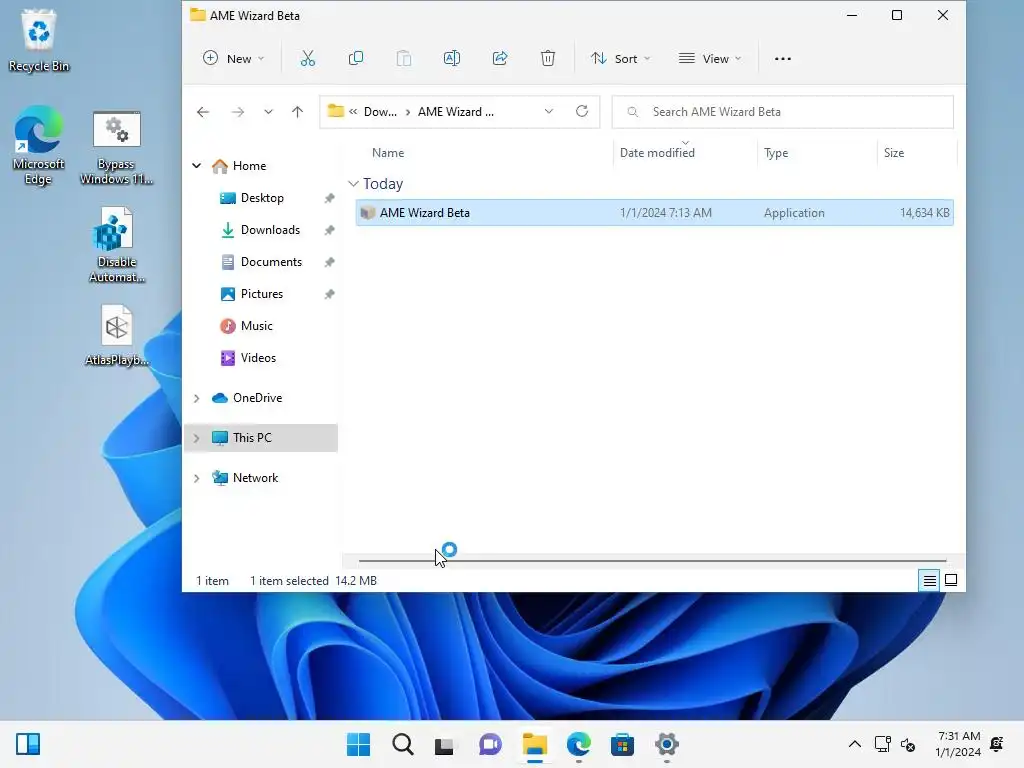This screenshot has width=1024, height=768.
Task: Sort by the Name column header
Action: 388,153
